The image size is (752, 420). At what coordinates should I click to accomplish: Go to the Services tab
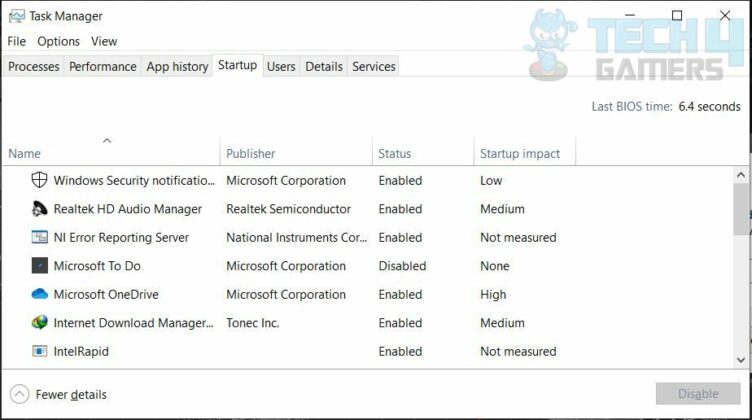coord(374,67)
